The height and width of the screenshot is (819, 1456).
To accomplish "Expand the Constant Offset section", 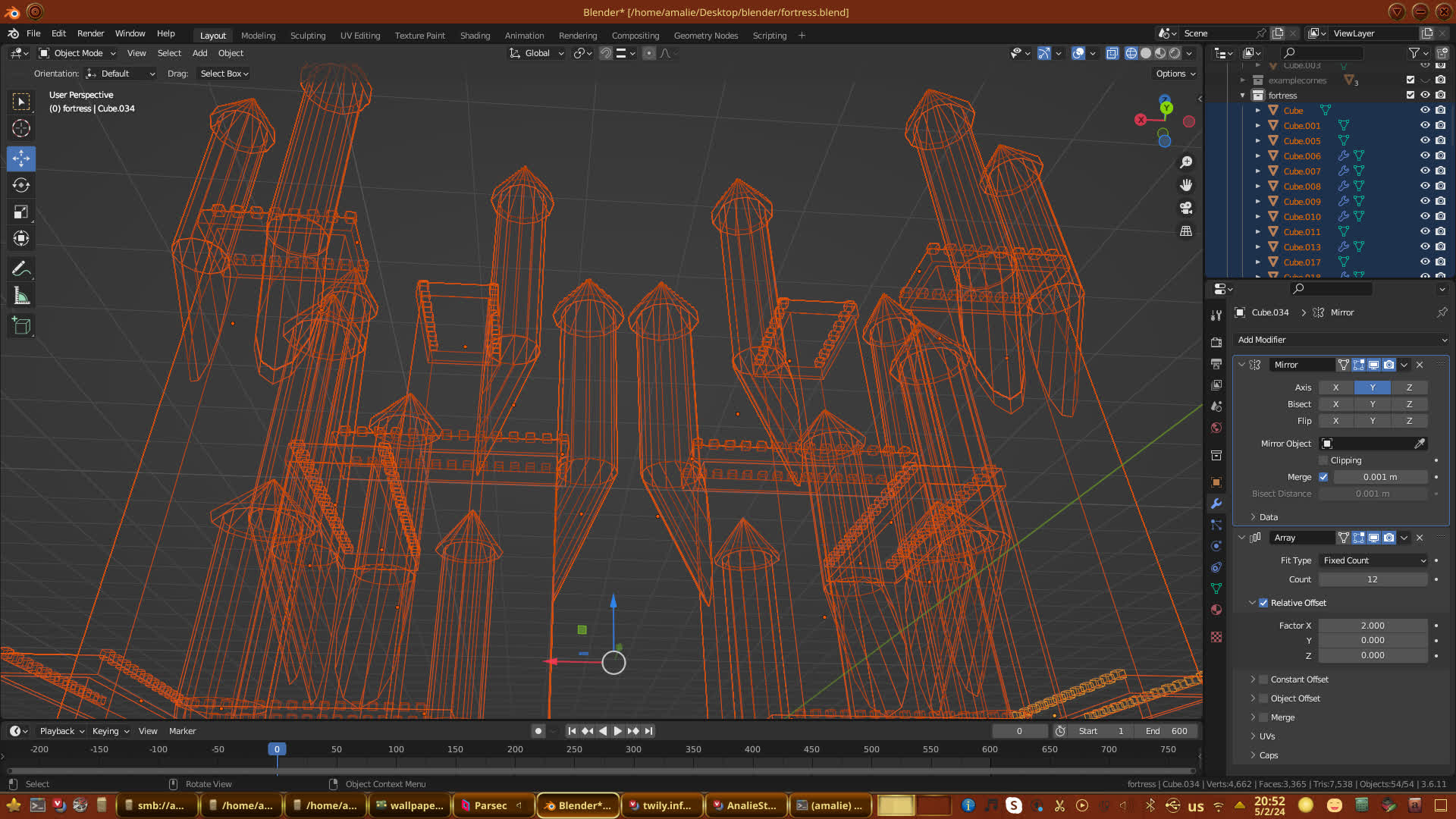I will pos(1253,679).
